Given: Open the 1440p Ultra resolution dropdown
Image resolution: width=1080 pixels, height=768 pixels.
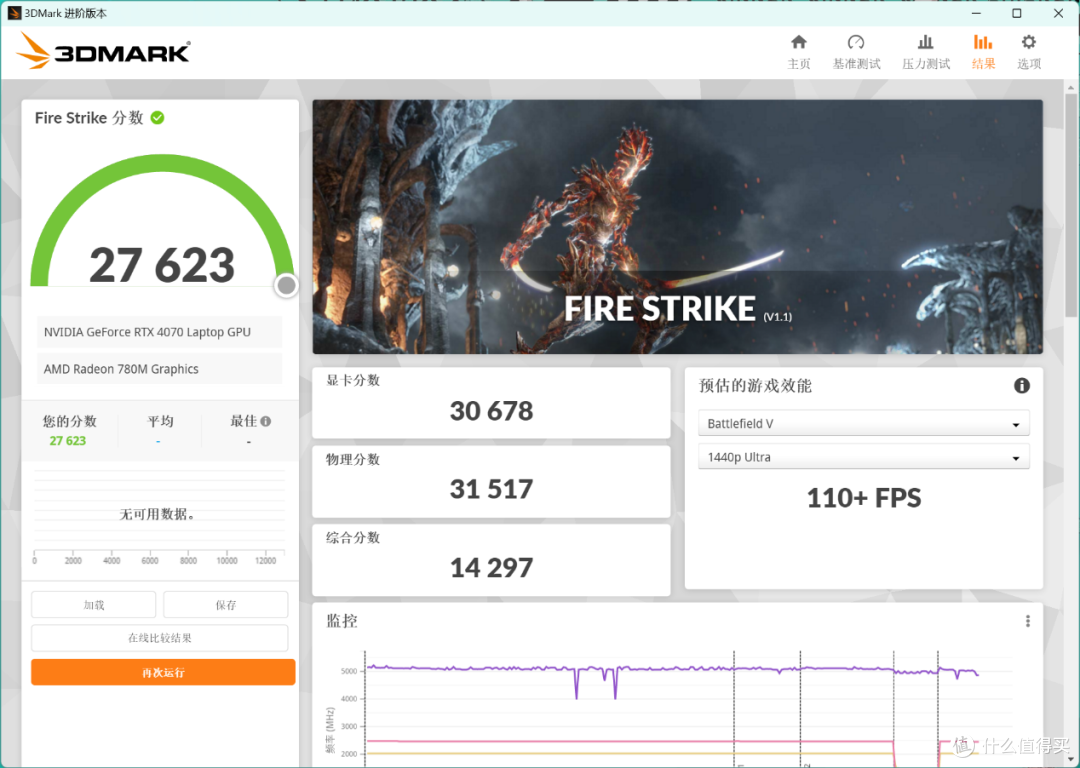Looking at the screenshot, I should pyautogui.click(x=864, y=457).
